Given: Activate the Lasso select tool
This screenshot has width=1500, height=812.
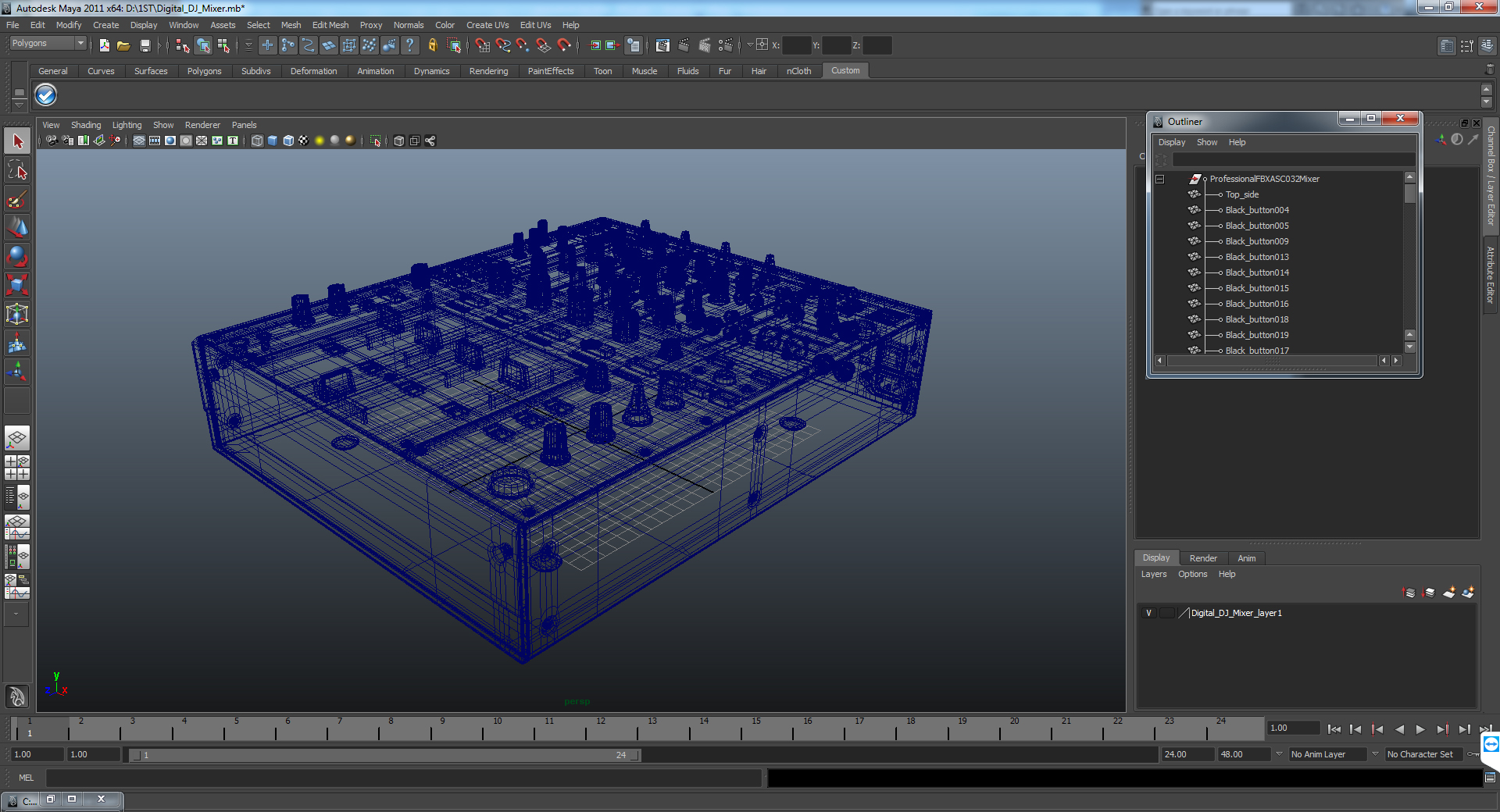Looking at the screenshot, I should 17,170.
